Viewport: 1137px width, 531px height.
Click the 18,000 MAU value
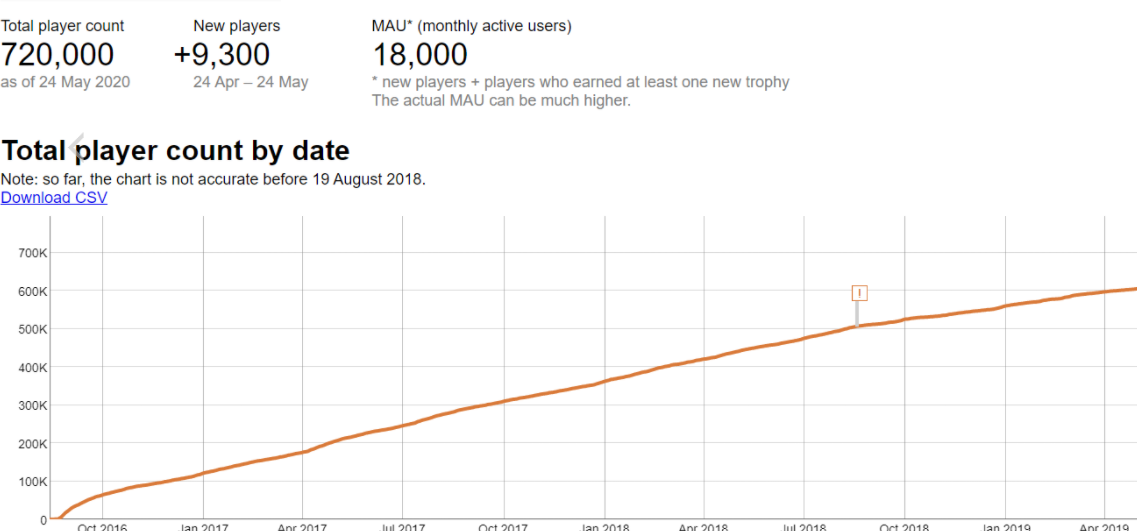[420, 55]
